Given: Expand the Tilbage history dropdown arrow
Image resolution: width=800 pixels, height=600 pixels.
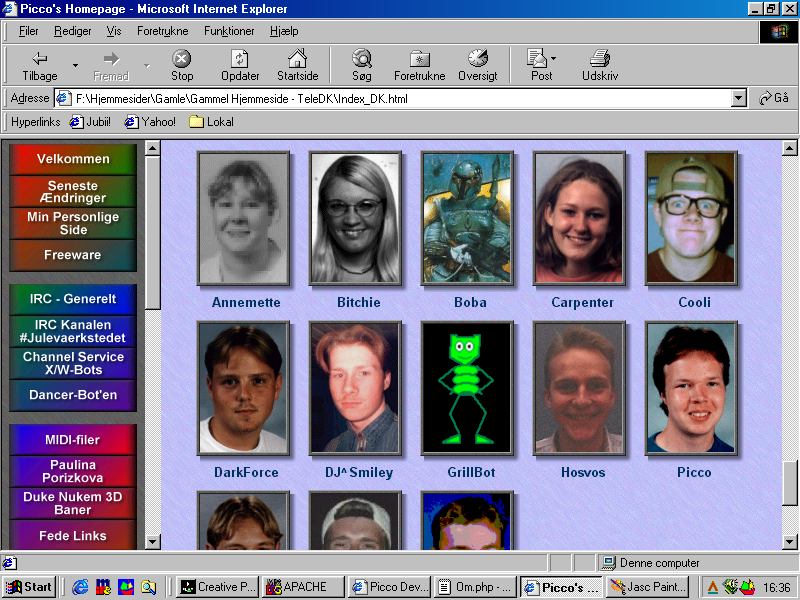Looking at the screenshot, I should [75, 67].
